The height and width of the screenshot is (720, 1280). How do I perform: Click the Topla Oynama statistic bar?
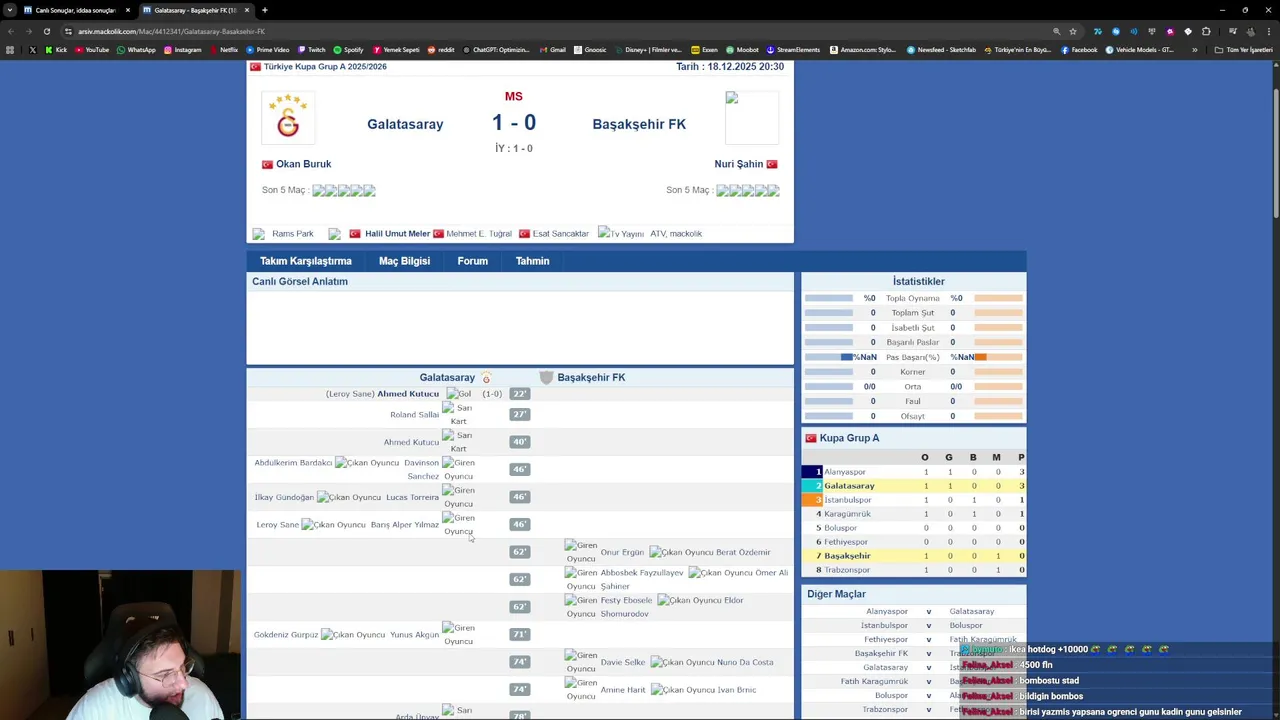point(913,298)
